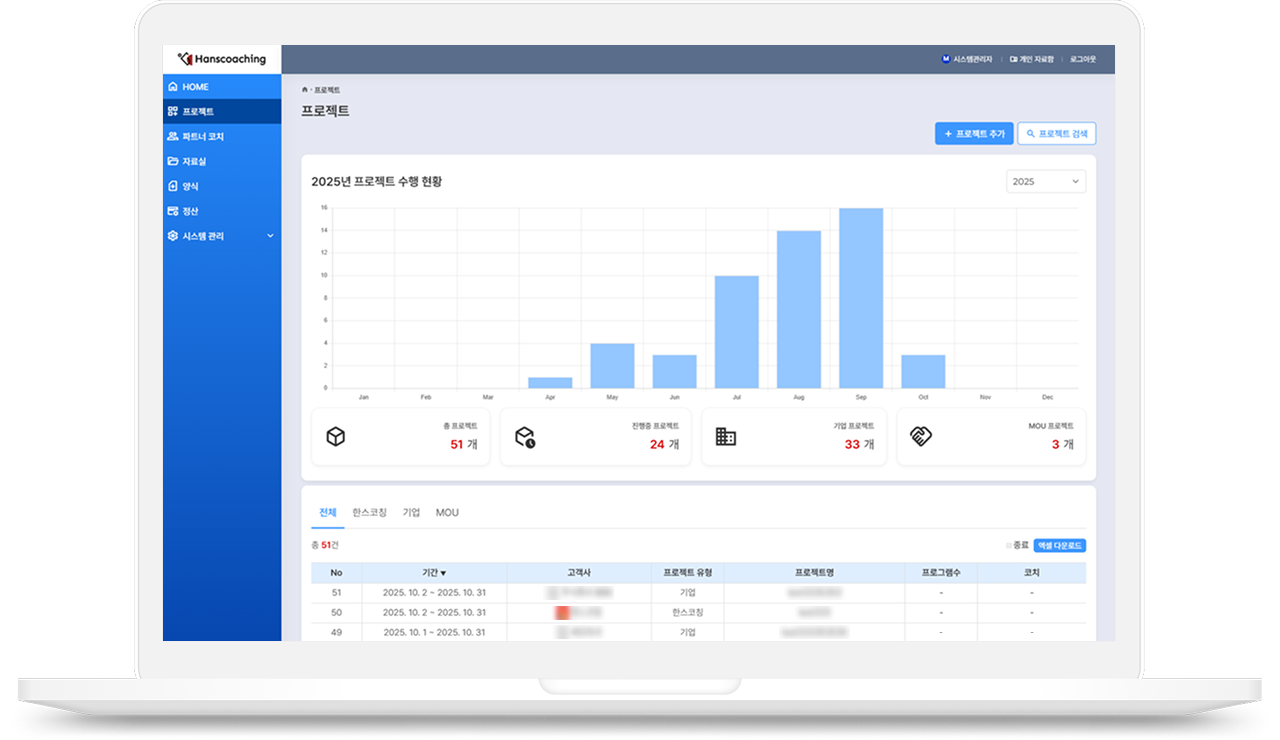Click the 프로젝트 추가 button
Viewport: 1280px width, 740px height.
tap(974, 134)
